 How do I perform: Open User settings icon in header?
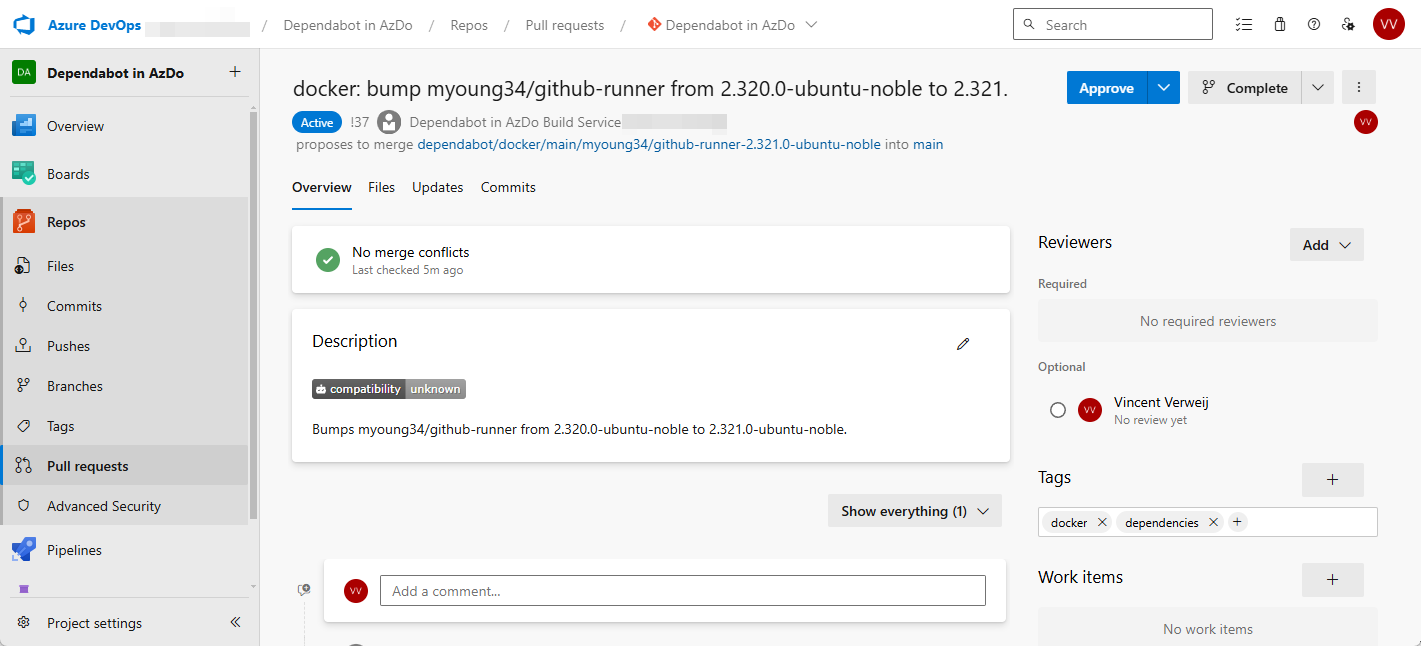(x=1349, y=25)
